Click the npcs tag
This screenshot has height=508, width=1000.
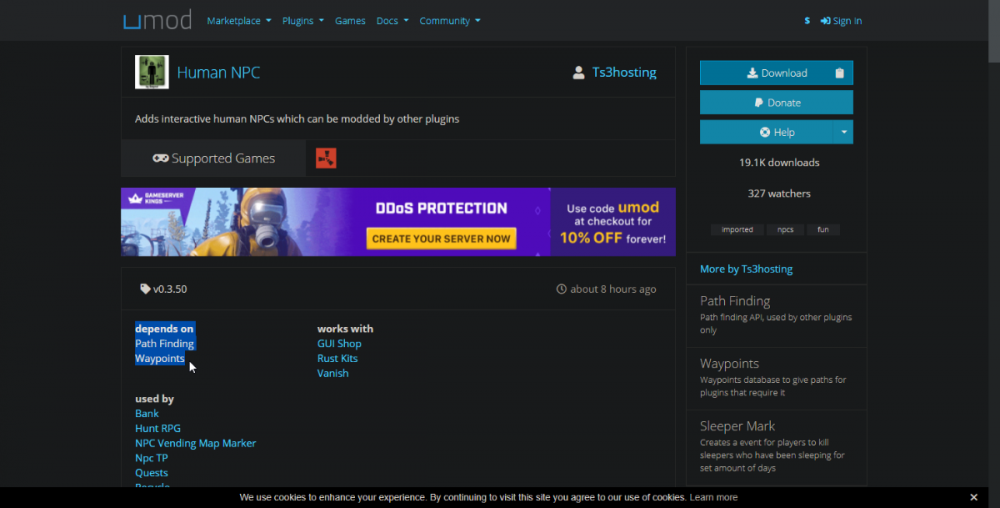coord(785,229)
